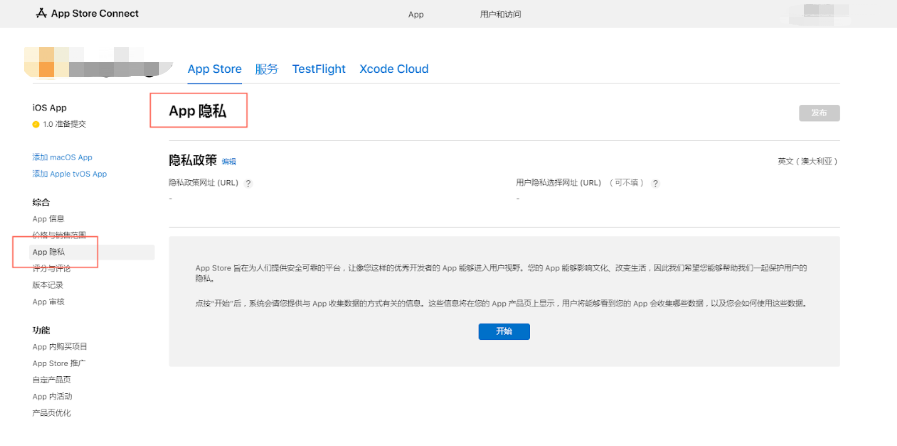Image resolution: width=897 pixels, height=446 pixels.
Task: Select App 隐私 in sidebar
Action: click(92, 252)
